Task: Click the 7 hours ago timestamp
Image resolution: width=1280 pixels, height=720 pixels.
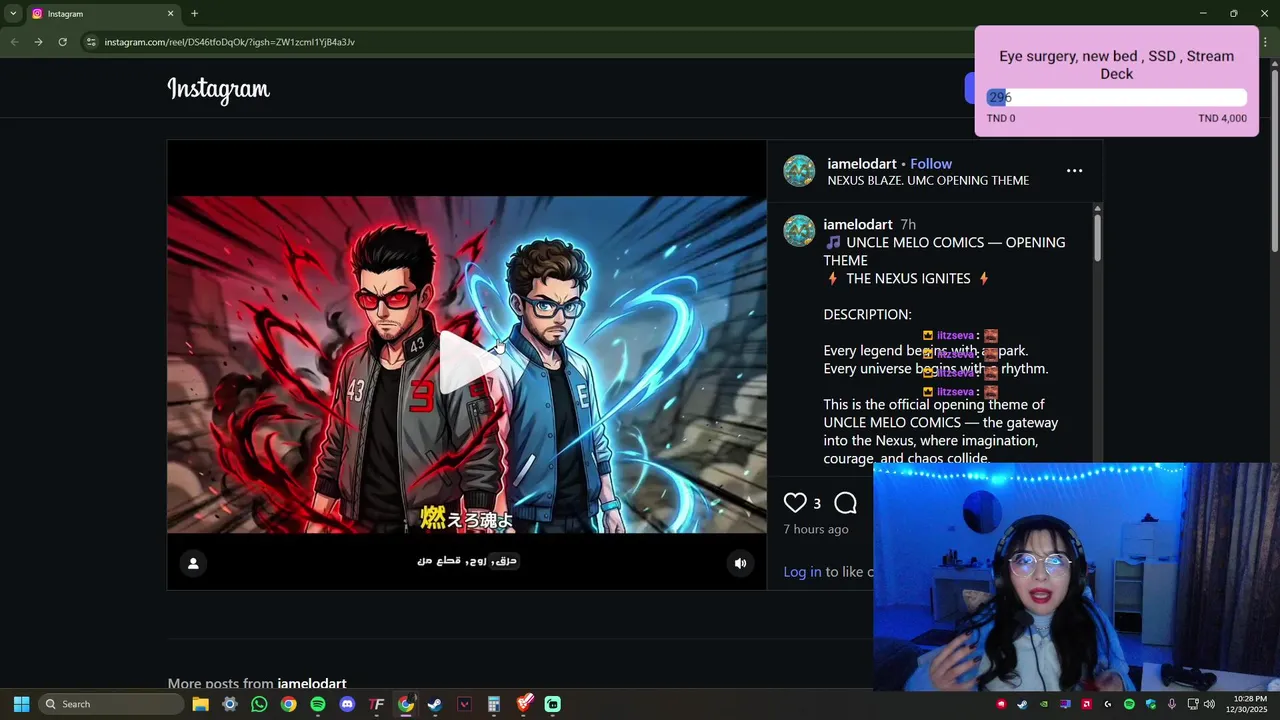Action: pos(816,529)
